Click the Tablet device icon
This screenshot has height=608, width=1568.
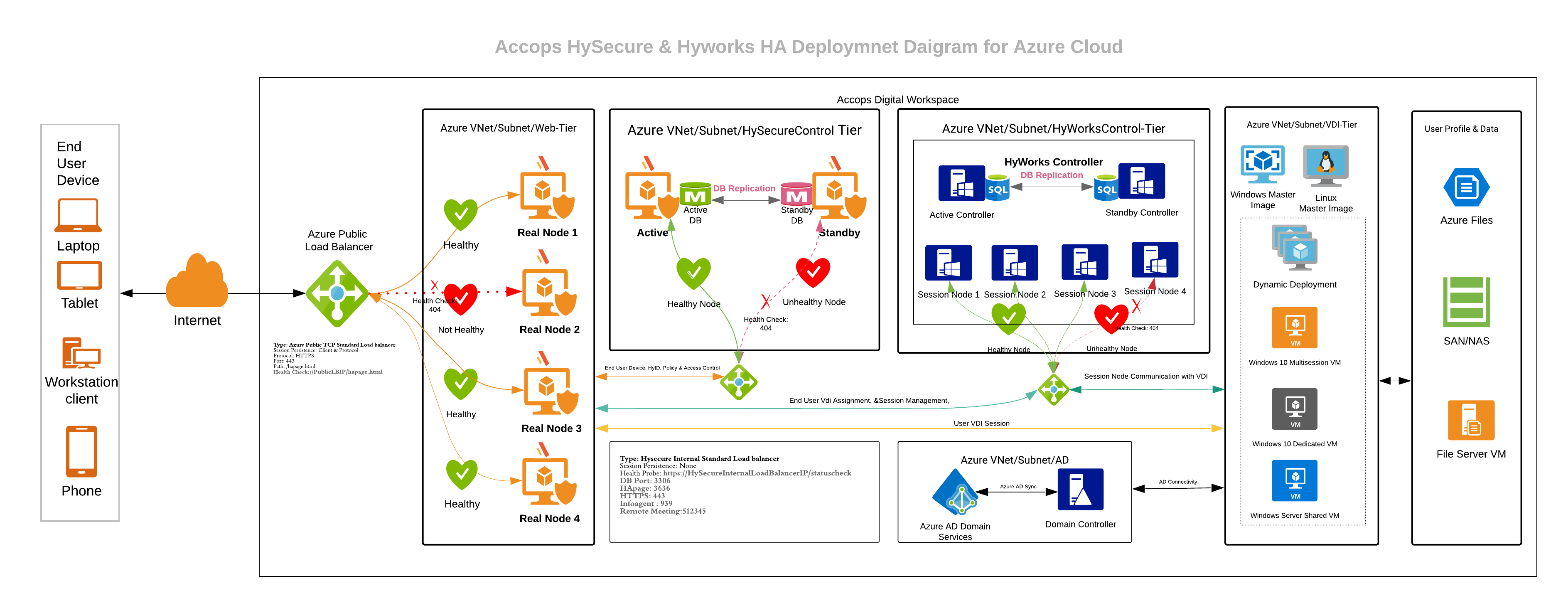point(79,276)
